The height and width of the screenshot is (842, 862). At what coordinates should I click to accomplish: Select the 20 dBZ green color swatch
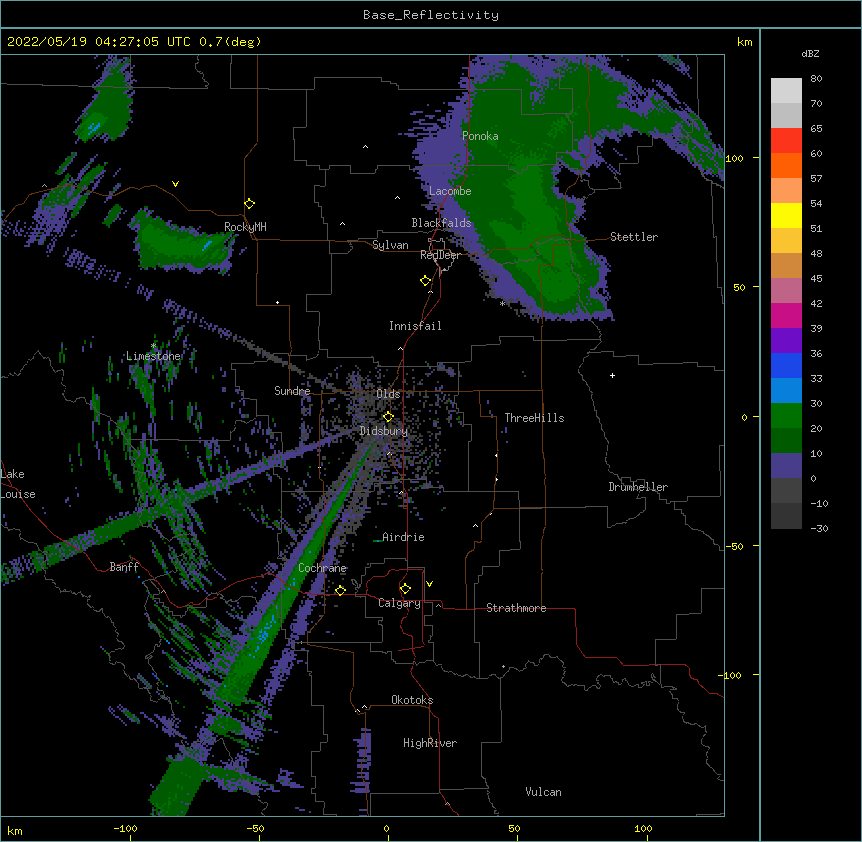(x=786, y=415)
